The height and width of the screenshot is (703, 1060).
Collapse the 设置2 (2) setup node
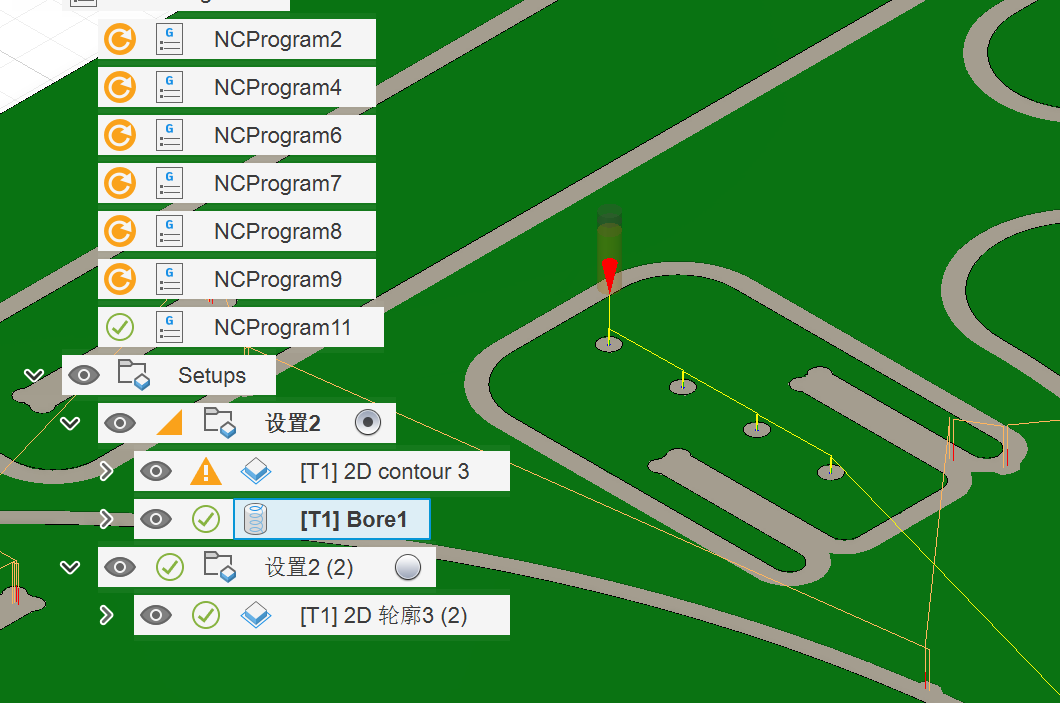point(70,568)
